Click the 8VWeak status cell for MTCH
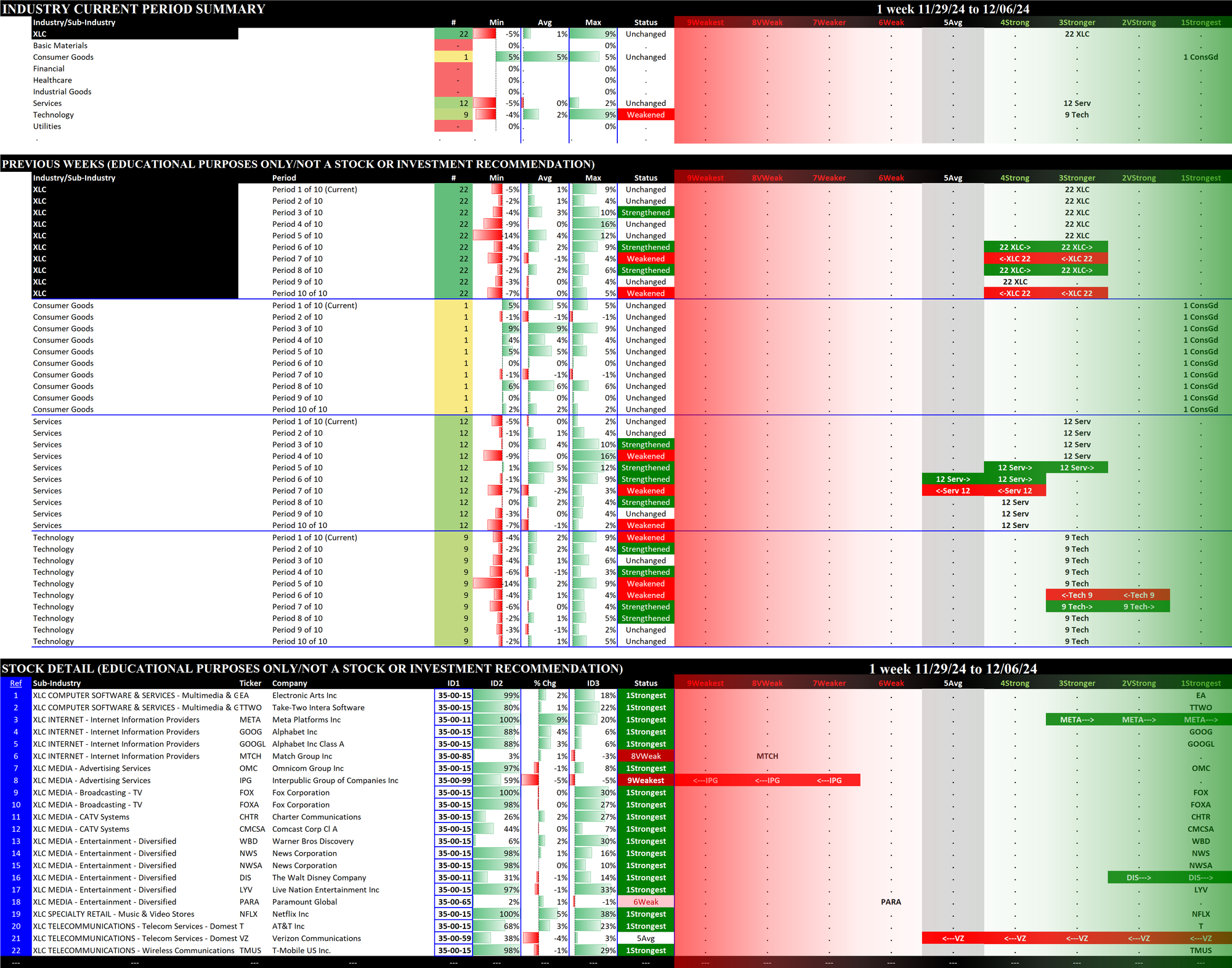The height and width of the screenshot is (968, 1232). [x=646, y=756]
